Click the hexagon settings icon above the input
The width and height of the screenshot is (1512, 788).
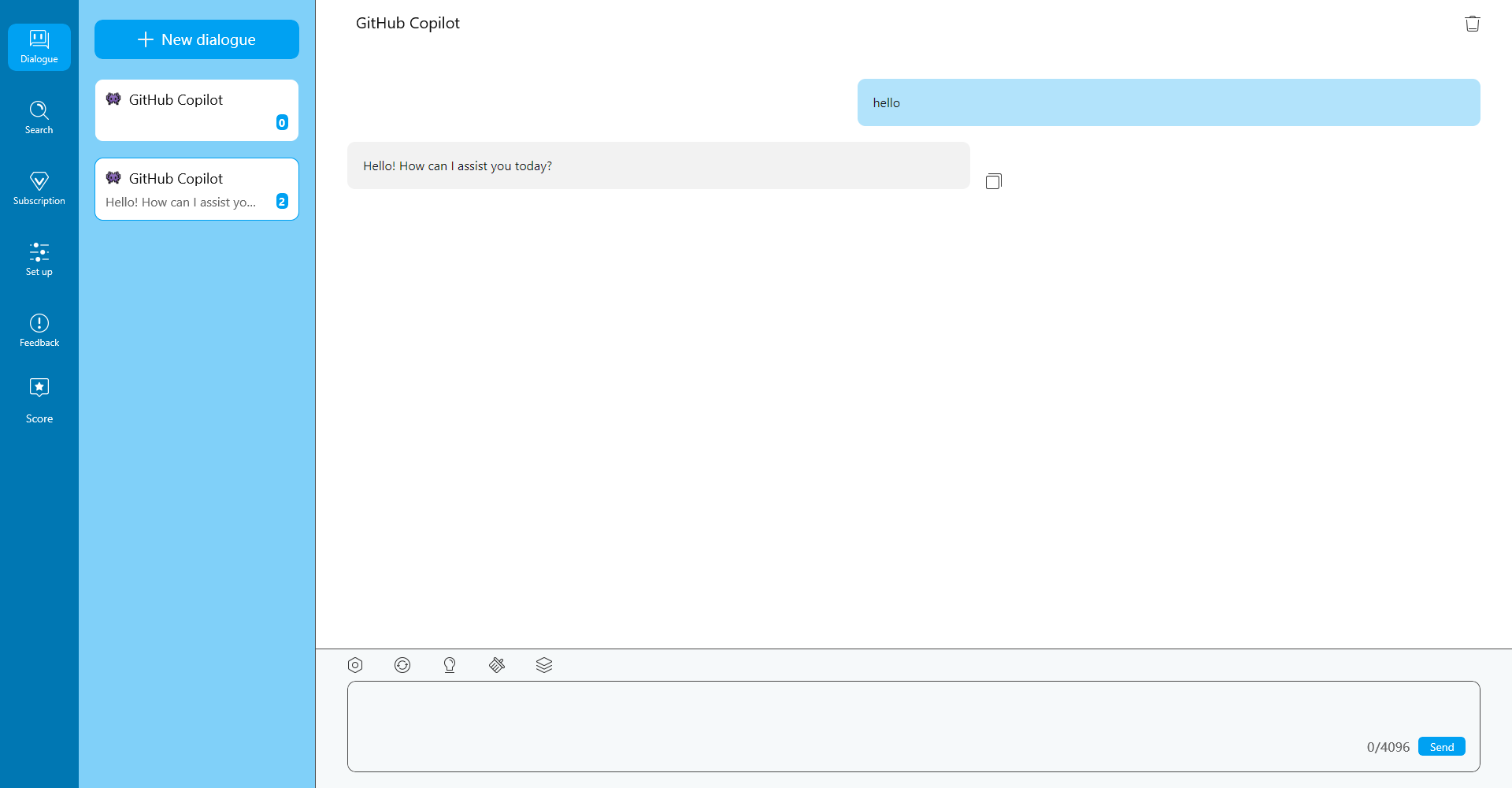click(x=355, y=665)
